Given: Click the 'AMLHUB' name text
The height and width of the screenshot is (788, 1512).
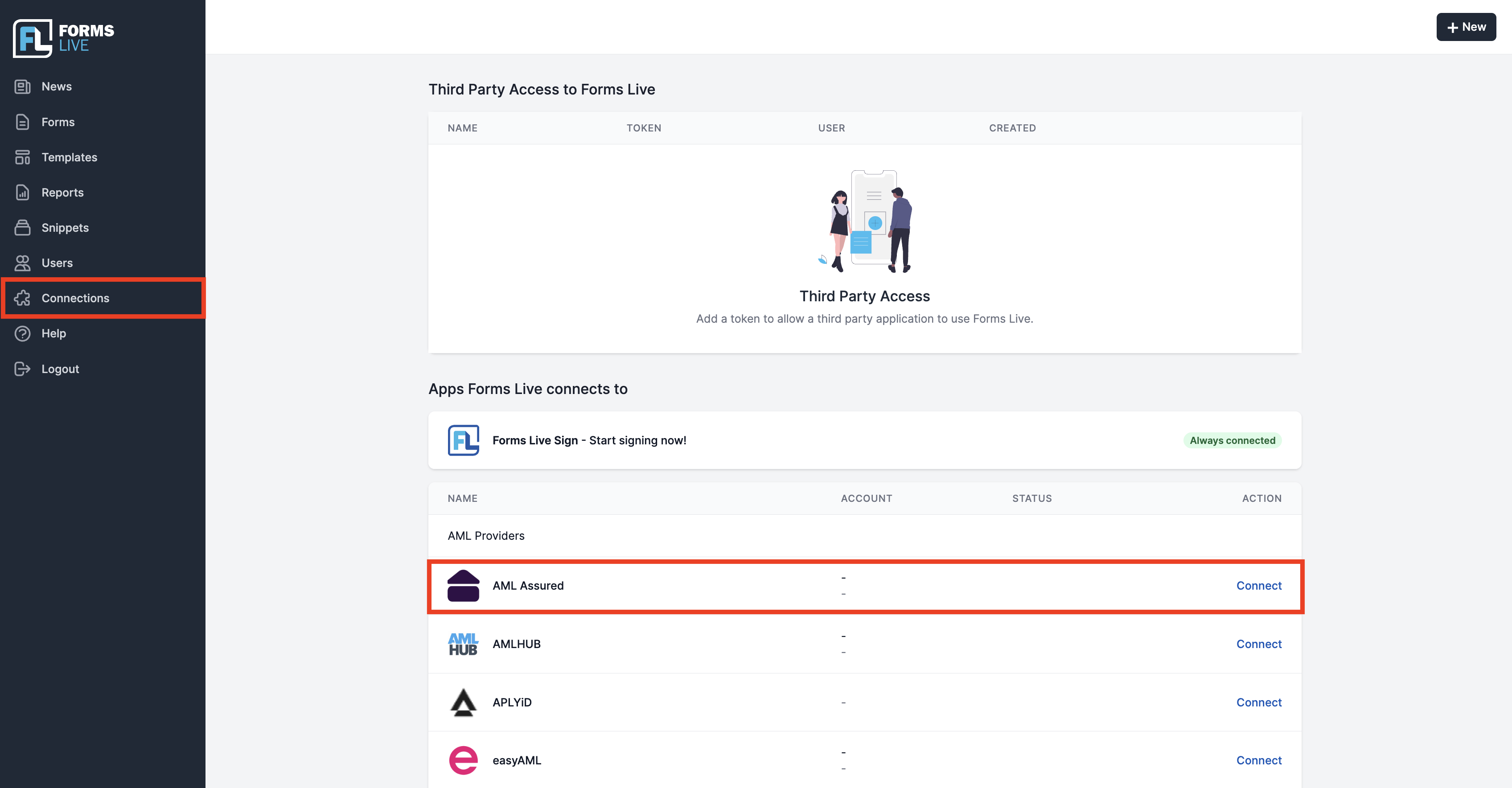Looking at the screenshot, I should coord(516,644).
